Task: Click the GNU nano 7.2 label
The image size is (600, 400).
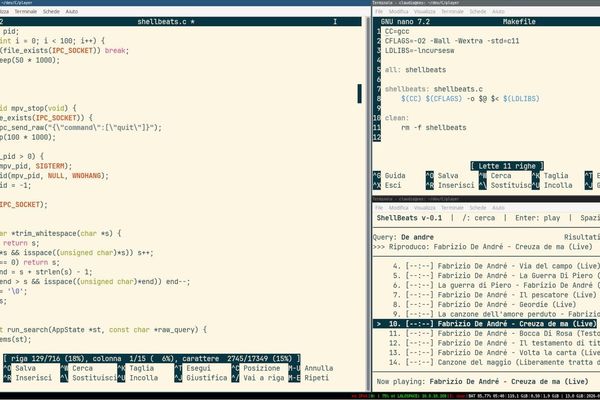Action: coord(405,22)
